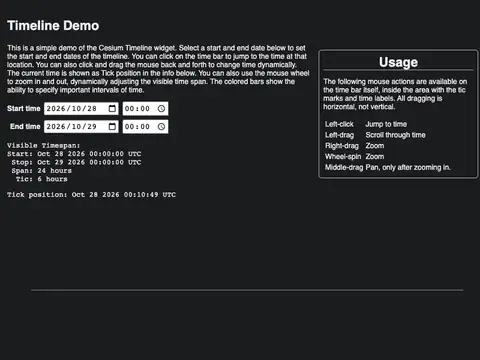Screen dimensions: 480x360
Task: Select day 29 in End date field
Action: pyautogui.click(x=92, y=127)
